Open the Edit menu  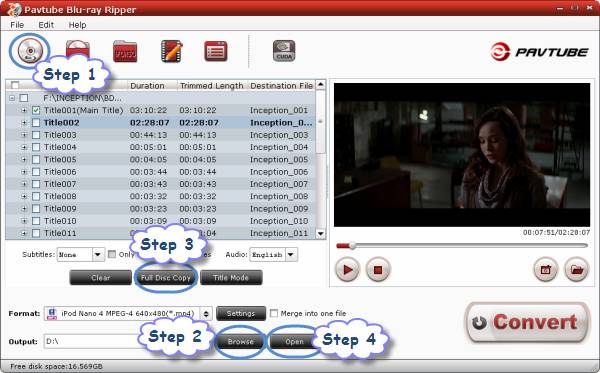coord(46,25)
